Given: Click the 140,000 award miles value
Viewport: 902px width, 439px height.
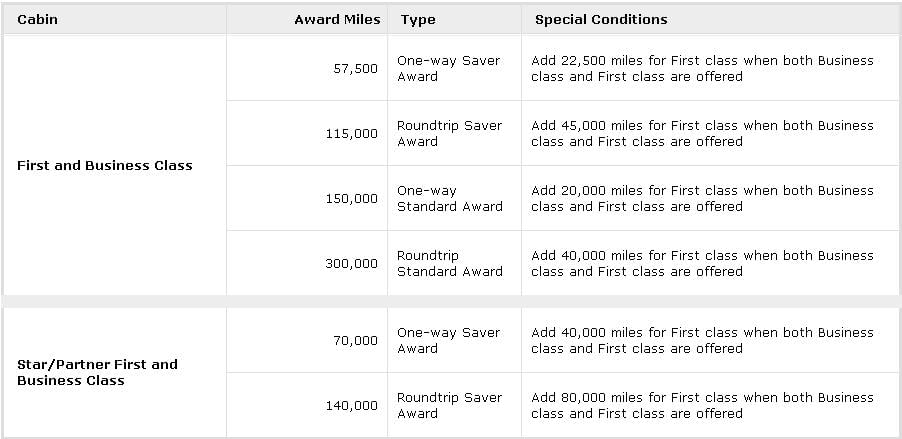Looking at the screenshot, I should (x=351, y=406).
